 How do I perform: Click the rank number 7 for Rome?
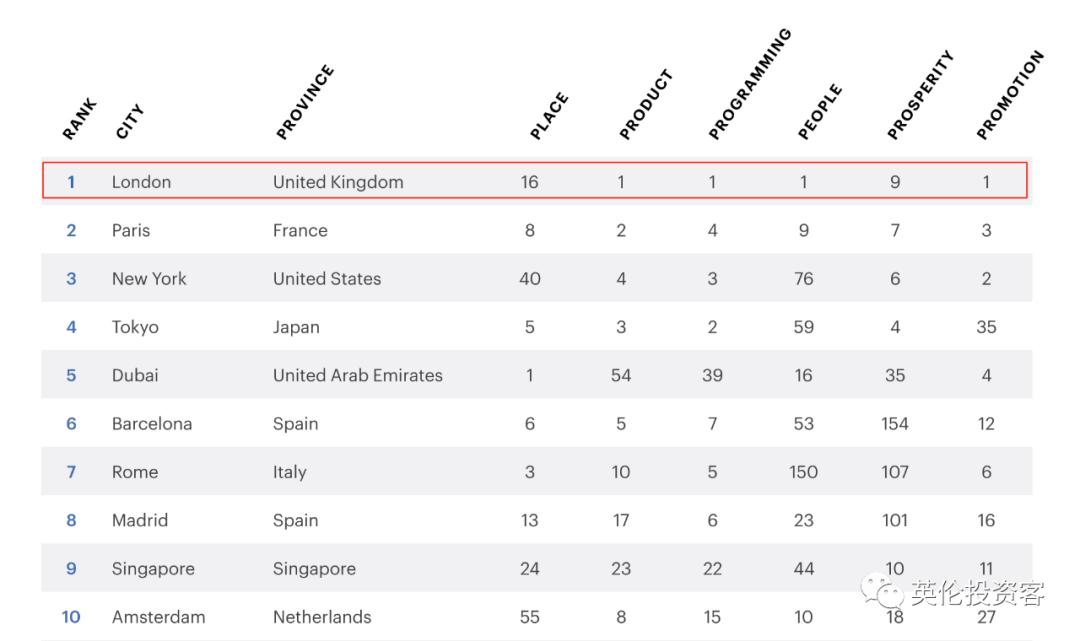pos(71,472)
